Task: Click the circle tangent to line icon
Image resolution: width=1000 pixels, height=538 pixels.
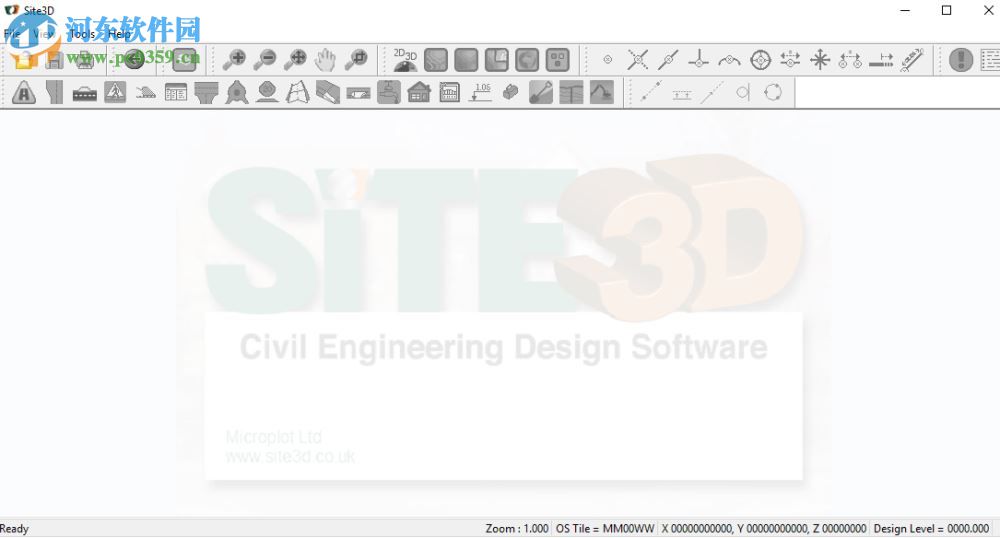Action: (742, 92)
